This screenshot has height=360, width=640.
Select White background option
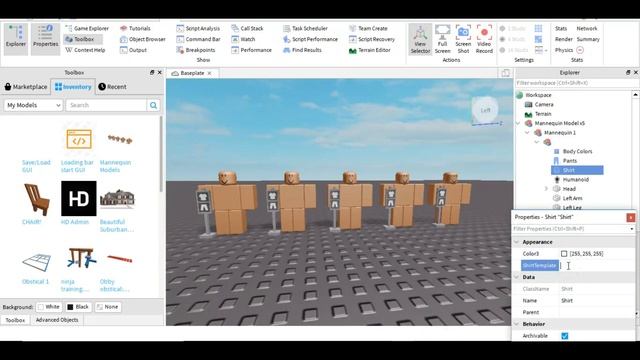tap(48, 307)
